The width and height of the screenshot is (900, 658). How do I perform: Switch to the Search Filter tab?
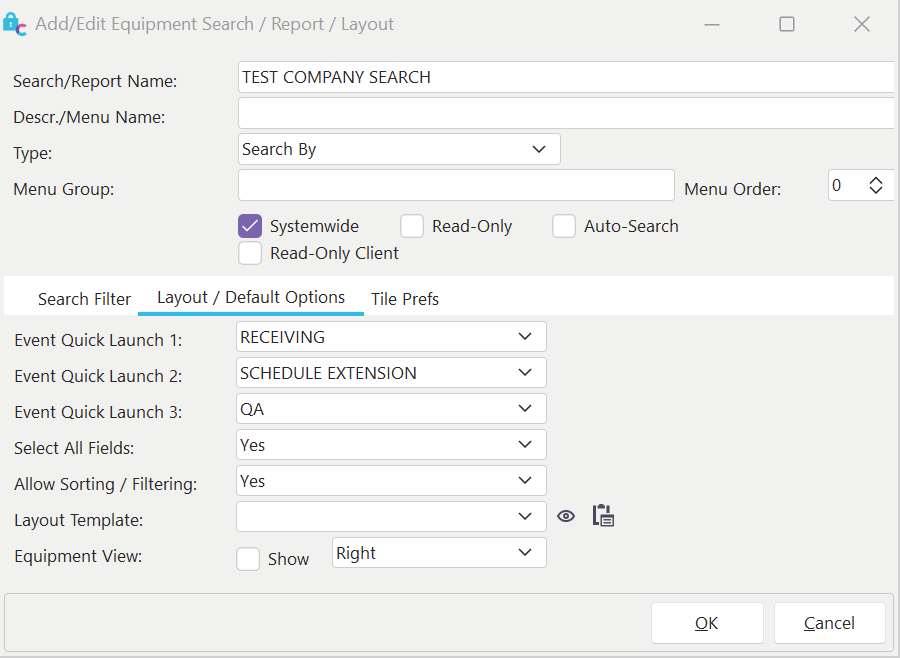pyautogui.click(x=84, y=299)
